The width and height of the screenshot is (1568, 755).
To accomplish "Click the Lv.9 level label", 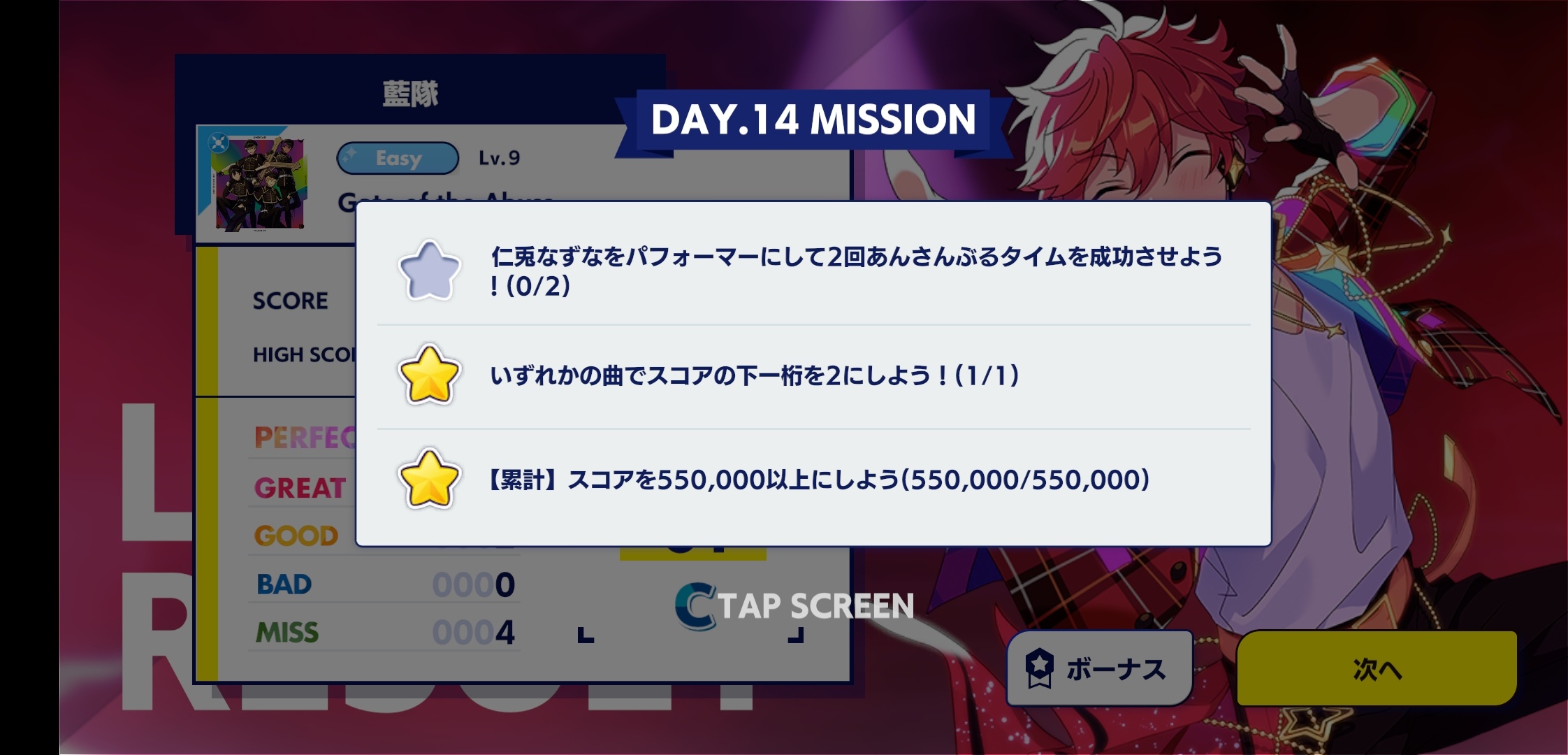I will coord(499,158).
